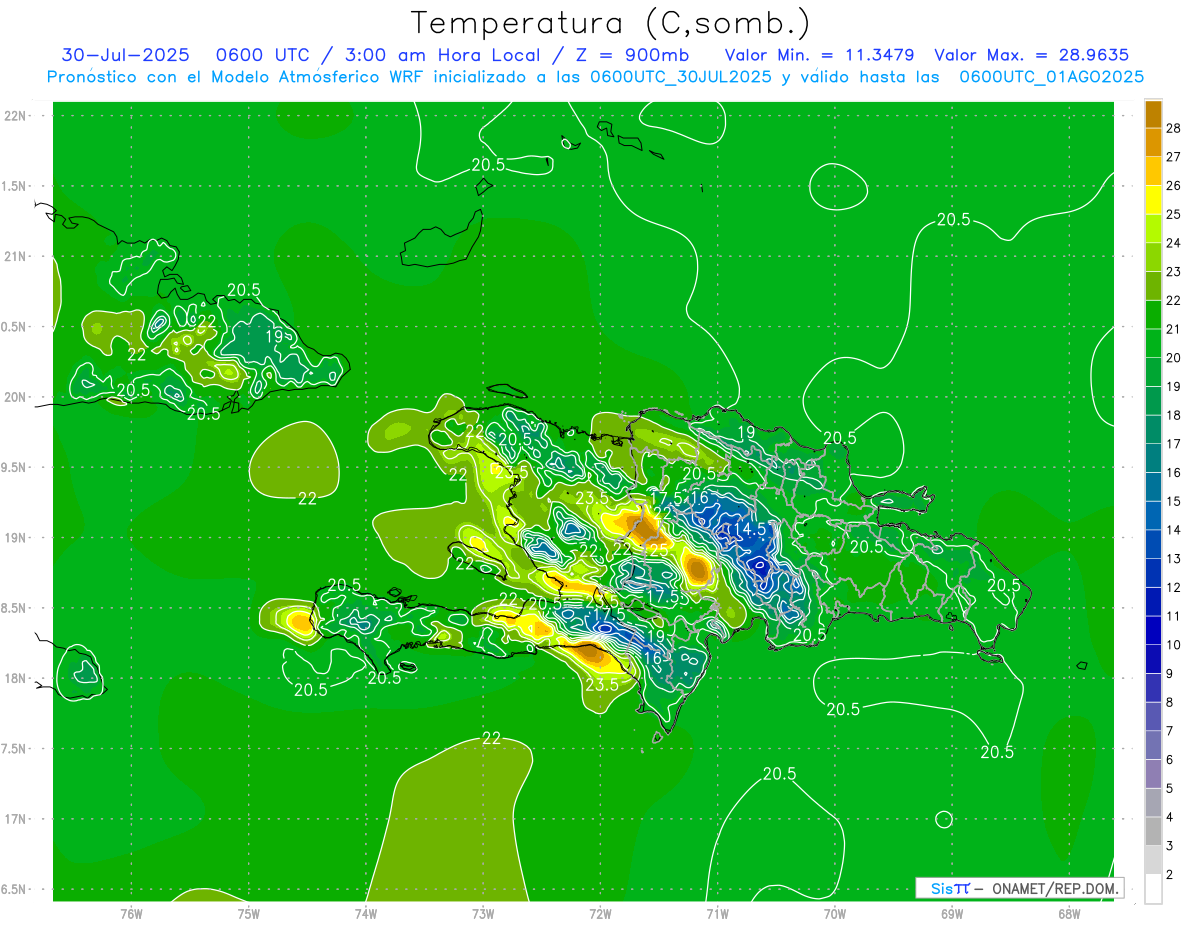Image resolution: width=1200 pixels, height=927 pixels.
Task: Click the "25" contour label over Hispaniola
Action: pyautogui.click(x=658, y=550)
